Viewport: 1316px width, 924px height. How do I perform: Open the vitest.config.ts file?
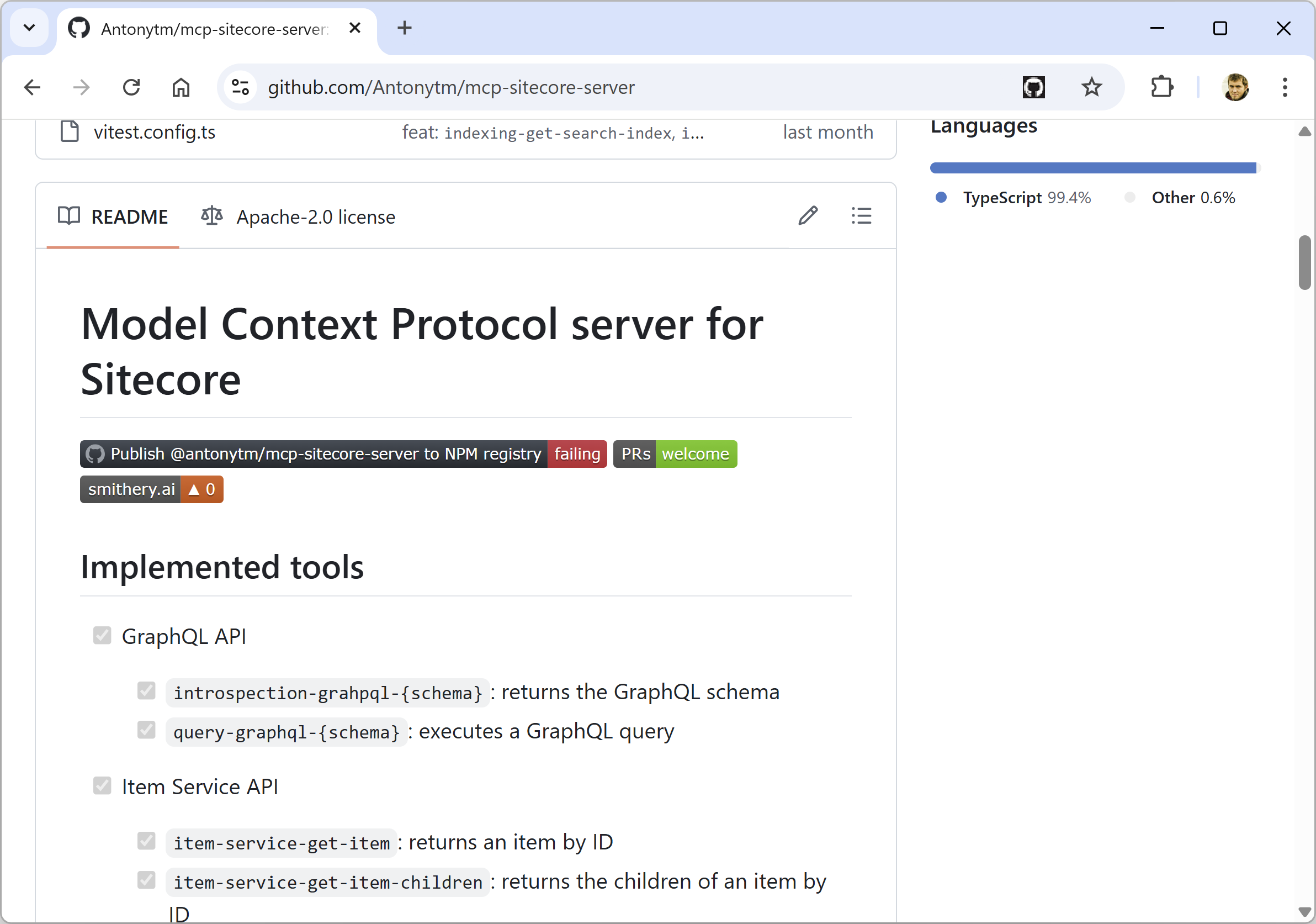coord(154,132)
